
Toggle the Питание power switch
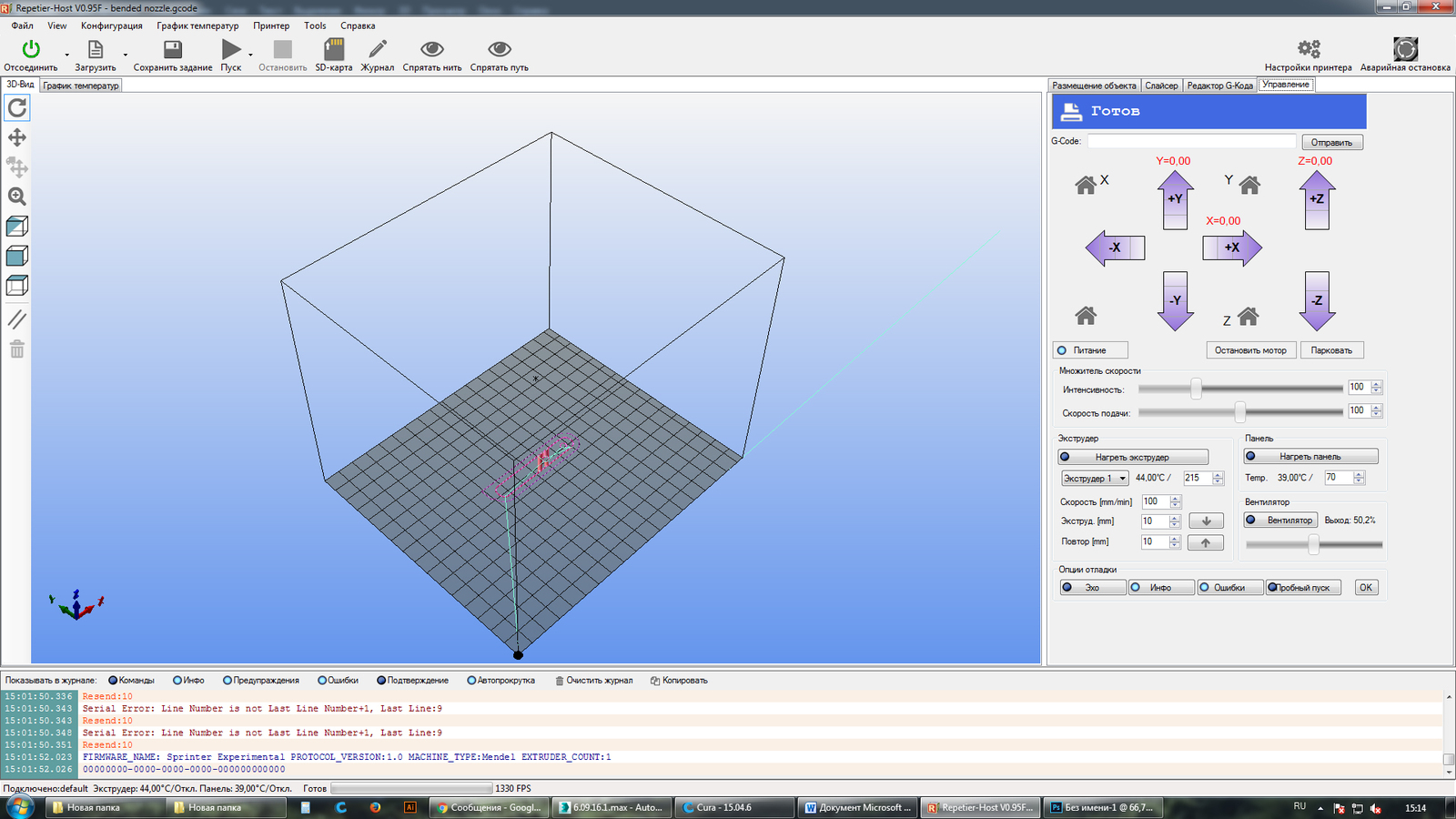tap(1091, 350)
